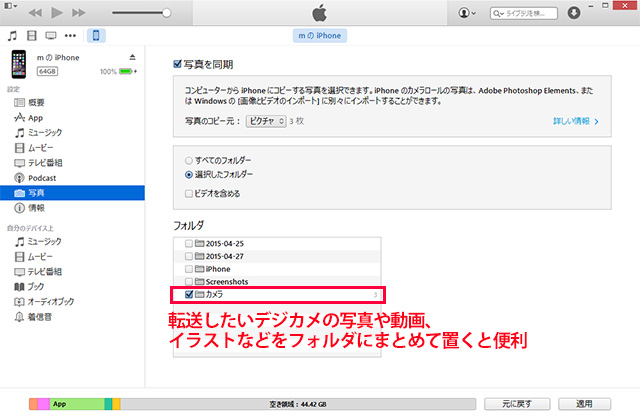Click the library search field
Viewport: 640px width, 420px height.
524,13
